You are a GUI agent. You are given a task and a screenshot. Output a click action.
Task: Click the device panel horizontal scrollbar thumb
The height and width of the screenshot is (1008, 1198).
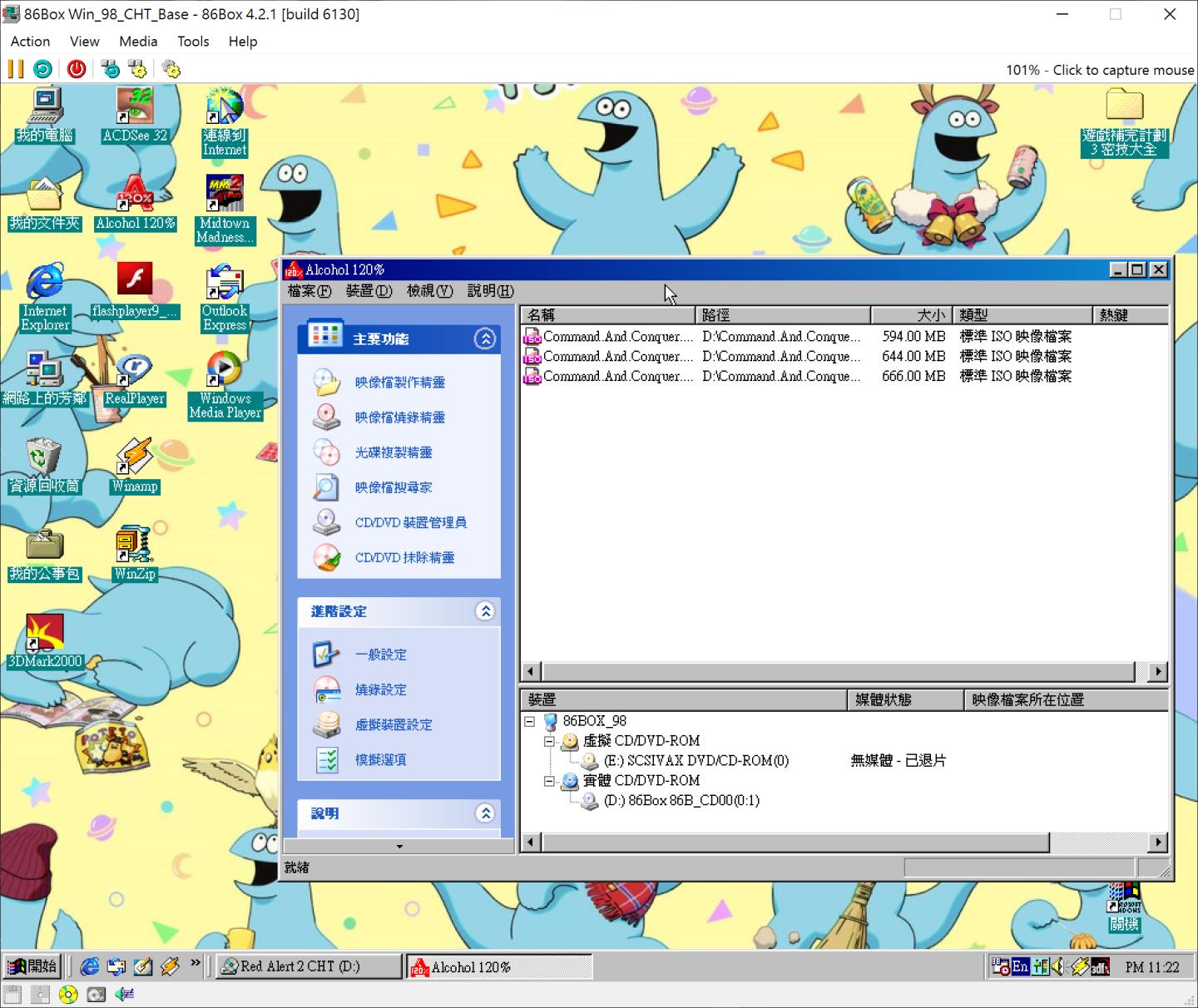795,842
